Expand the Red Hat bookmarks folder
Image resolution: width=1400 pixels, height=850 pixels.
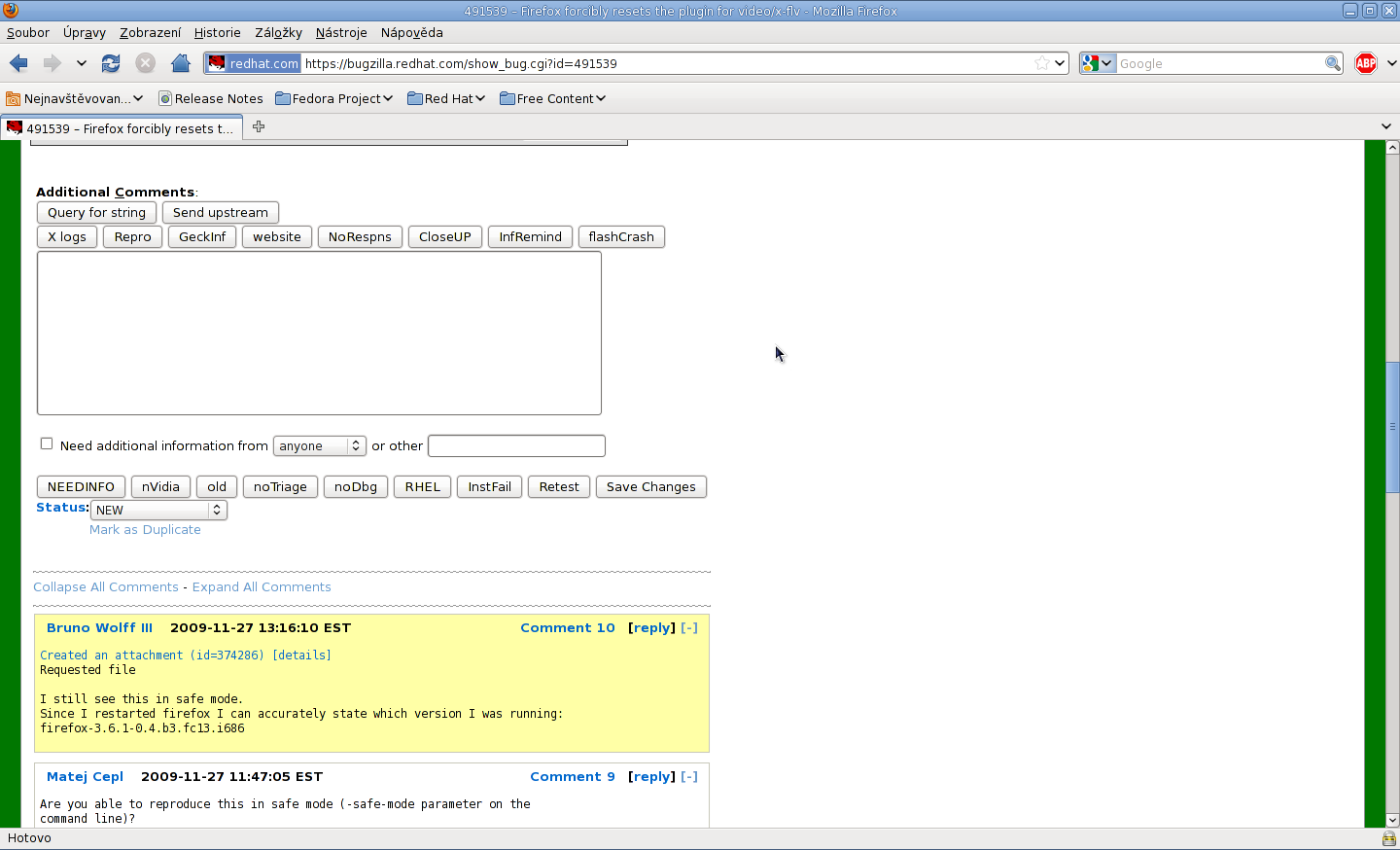click(446, 98)
